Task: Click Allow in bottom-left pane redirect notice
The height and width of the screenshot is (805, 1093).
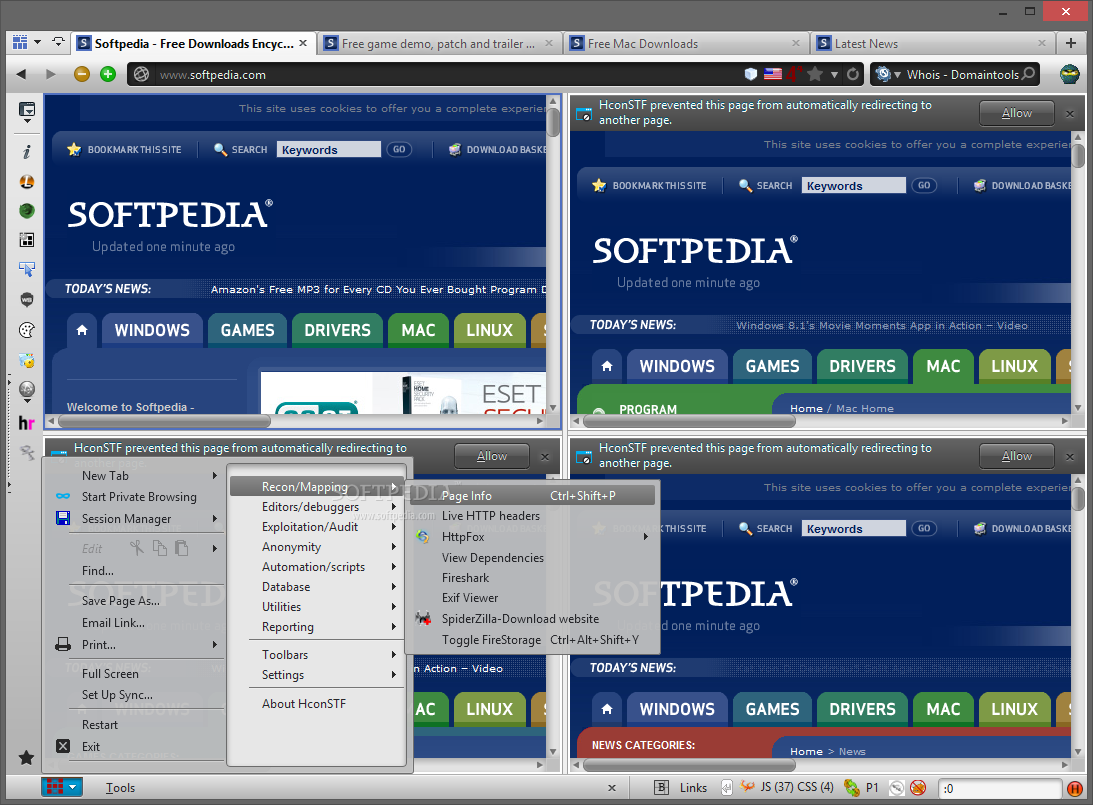Action: 491,456
